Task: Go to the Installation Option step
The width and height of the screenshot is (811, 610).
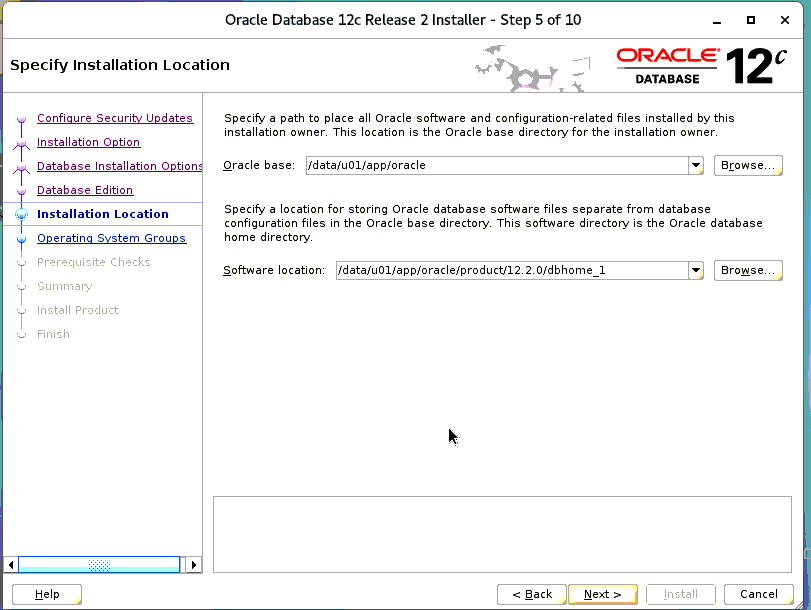Action: pyautogui.click(x=88, y=142)
